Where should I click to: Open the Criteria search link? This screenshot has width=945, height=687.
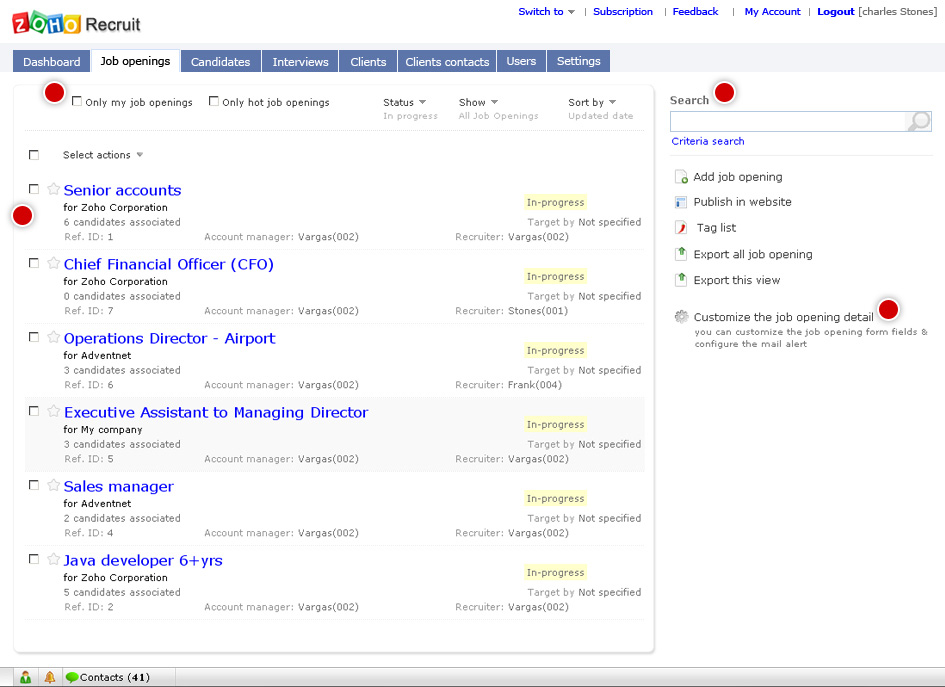point(708,141)
